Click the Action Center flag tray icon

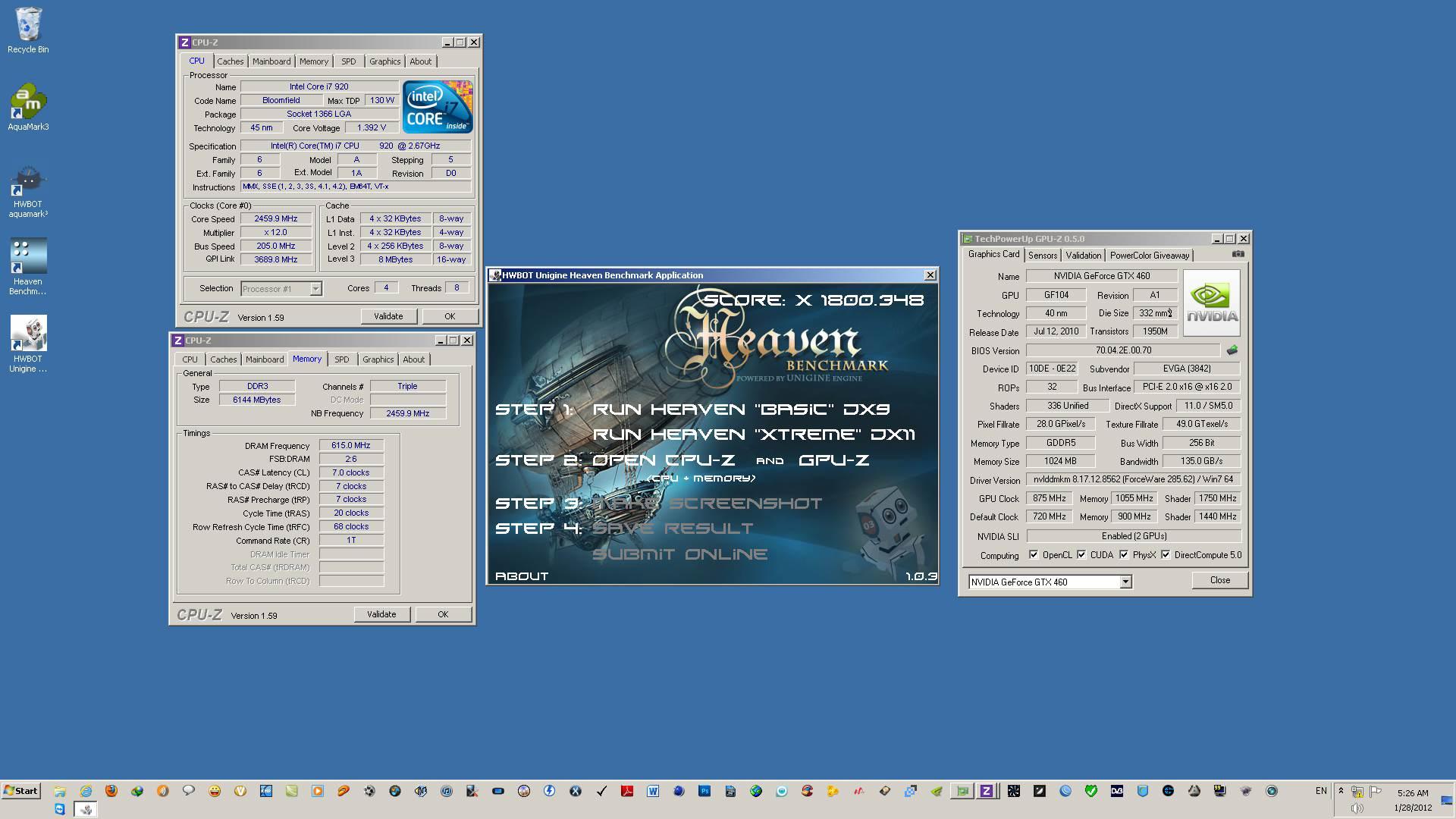1375,792
